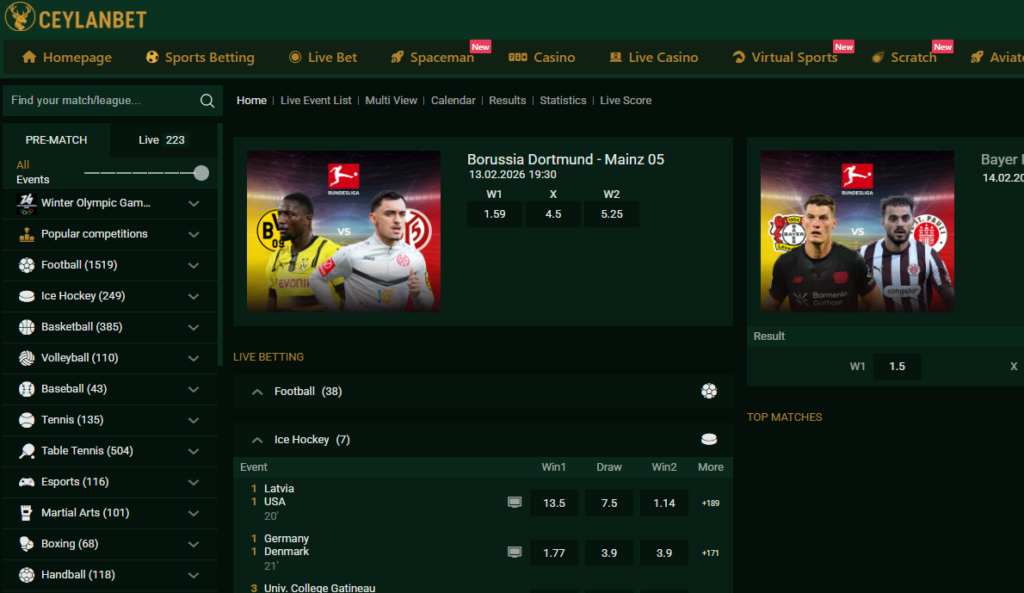Click the Tennis ball icon in sidebar
Image resolution: width=1024 pixels, height=593 pixels.
[x=26, y=420]
